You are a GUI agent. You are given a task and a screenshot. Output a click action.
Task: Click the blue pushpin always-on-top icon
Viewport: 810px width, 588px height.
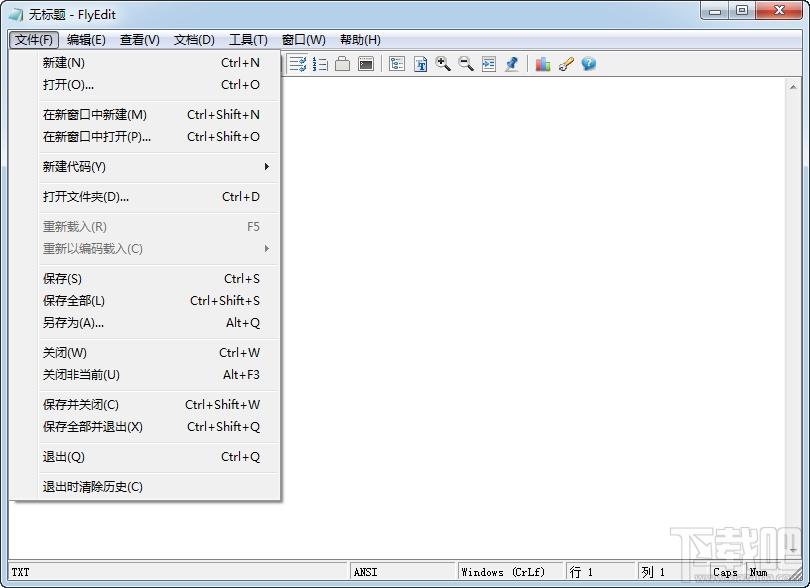click(x=512, y=64)
